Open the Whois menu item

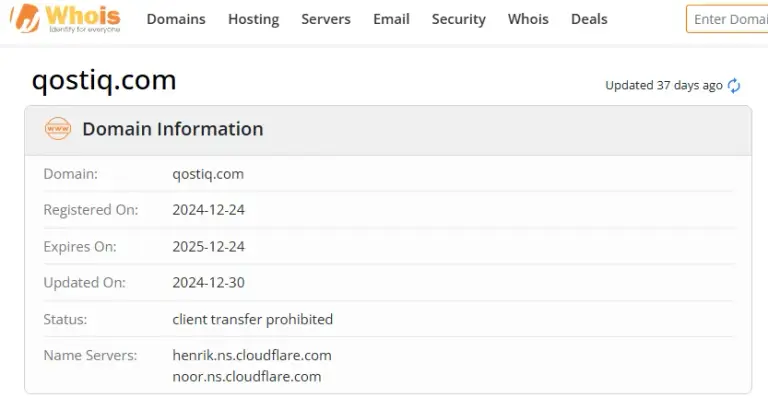pos(528,19)
